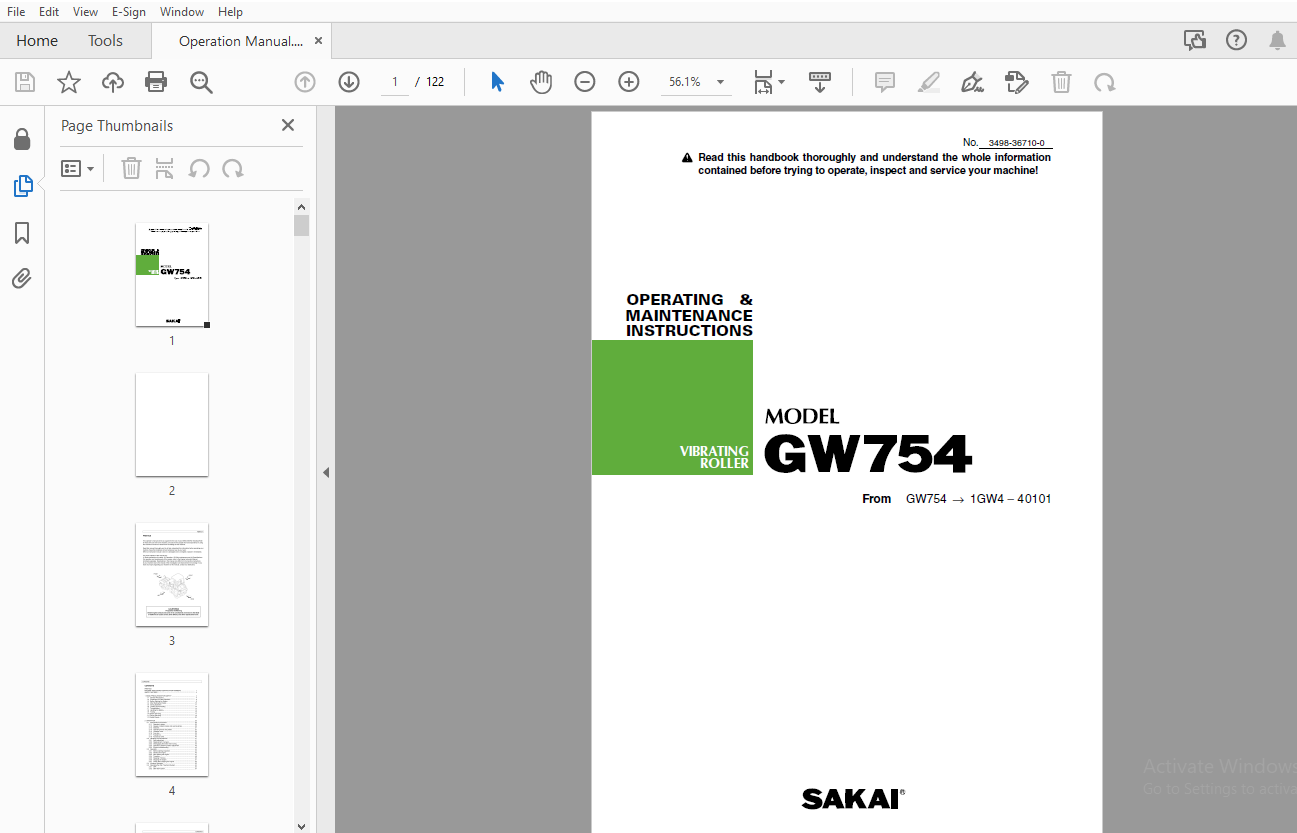The width and height of the screenshot is (1297, 833).
Task: Click the GW754 model title on the page
Action: [868, 454]
